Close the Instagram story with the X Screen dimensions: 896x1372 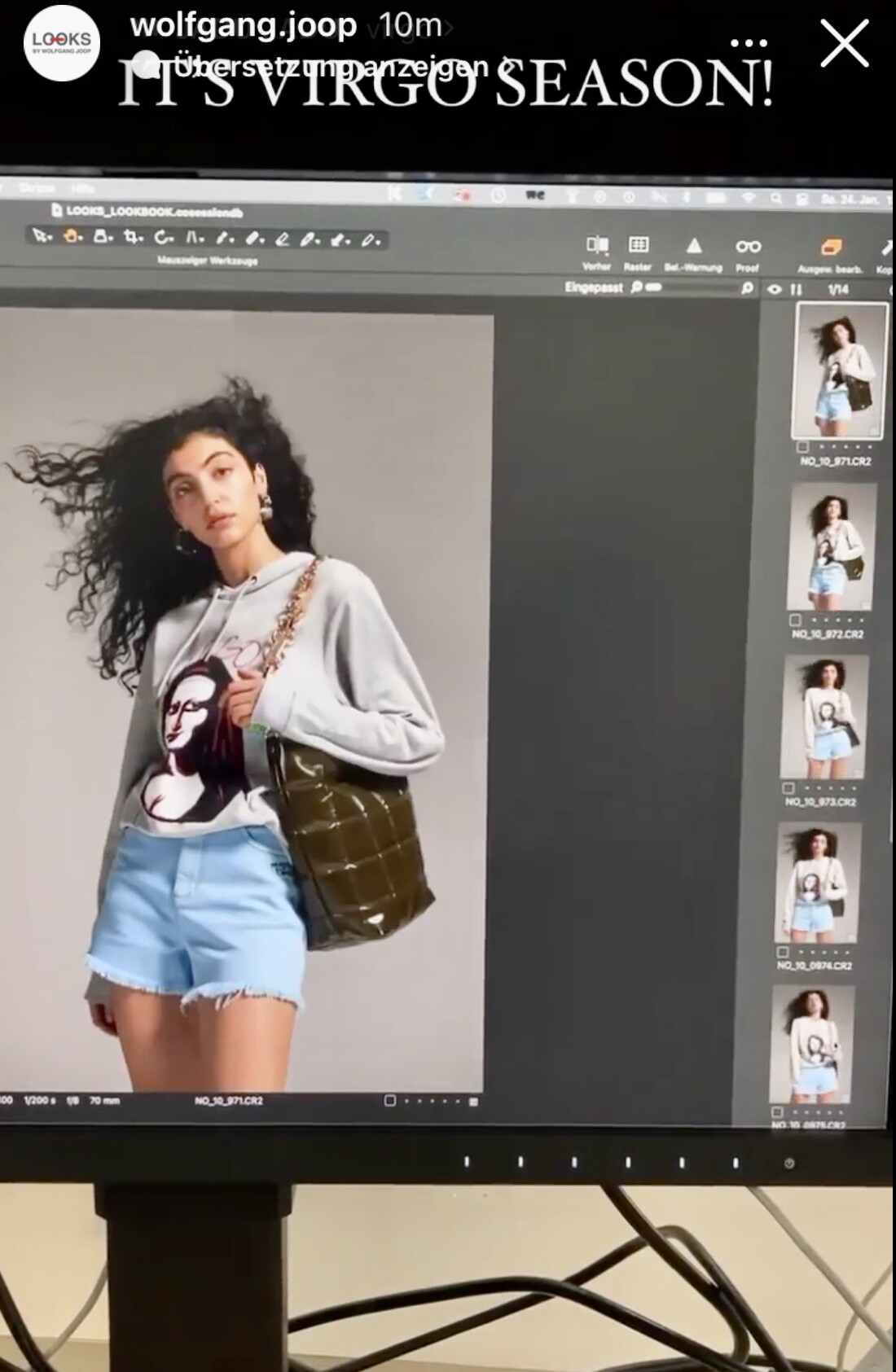[845, 43]
